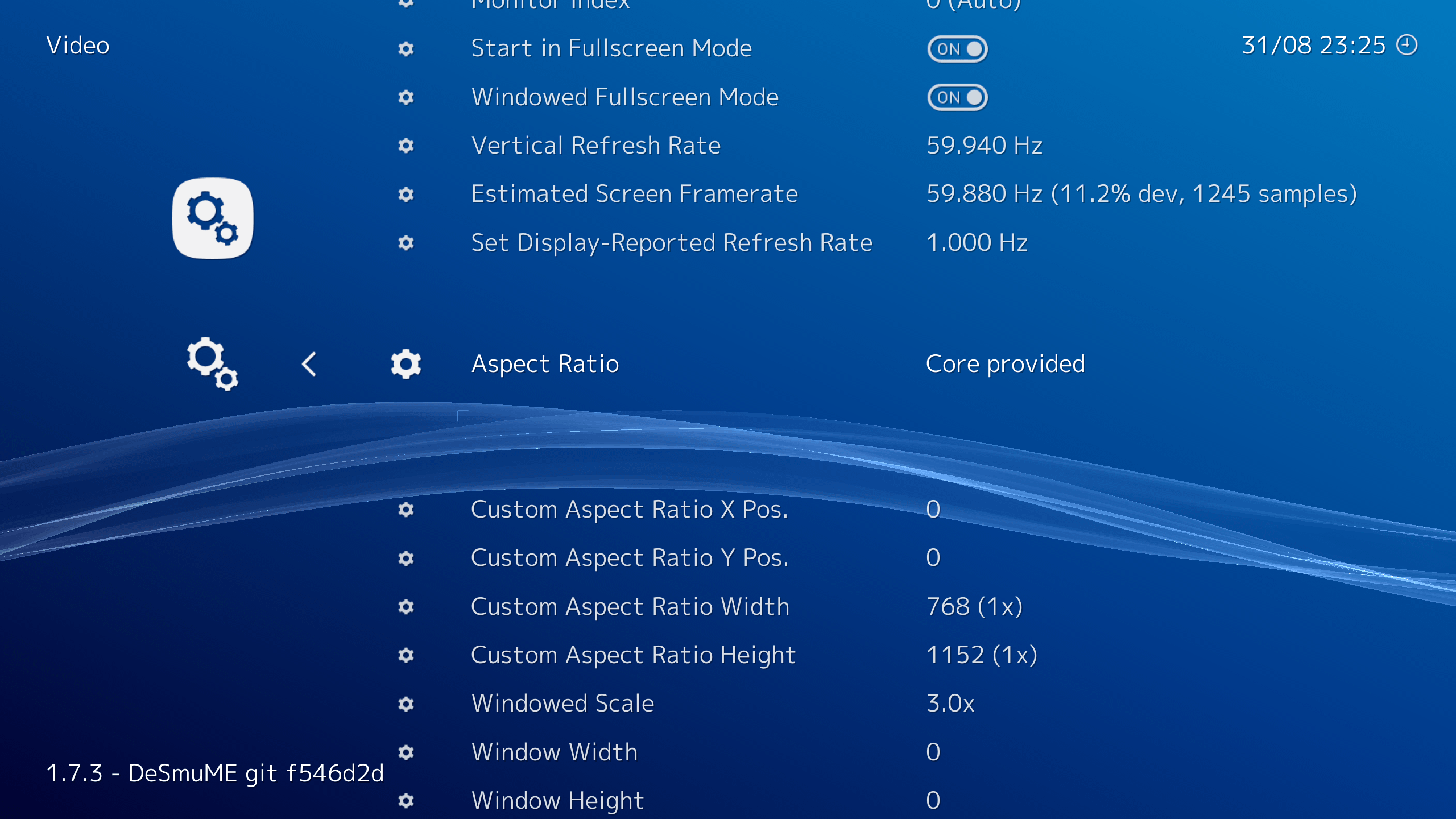The height and width of the screenshot is (819, 1456).
Task: Click the DeSmuME version text link
Action: coord(216,773)
